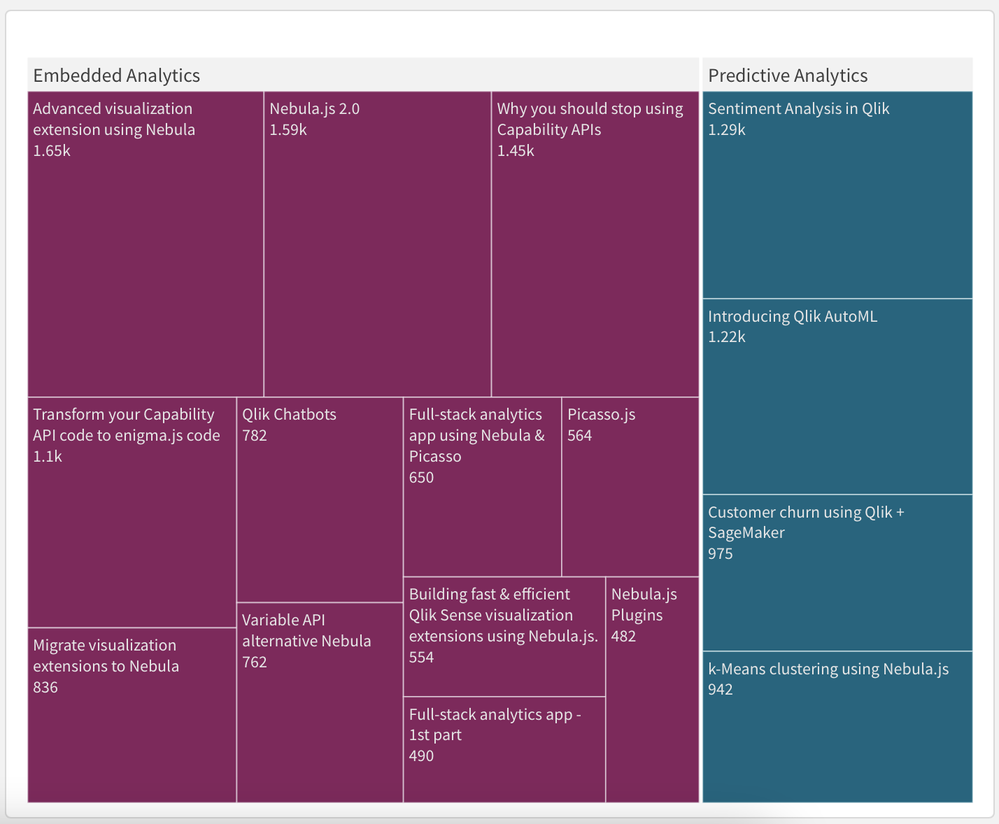Click the 650 value label
The width and height of the screenshot is (999, 824).
pos(421,477)
